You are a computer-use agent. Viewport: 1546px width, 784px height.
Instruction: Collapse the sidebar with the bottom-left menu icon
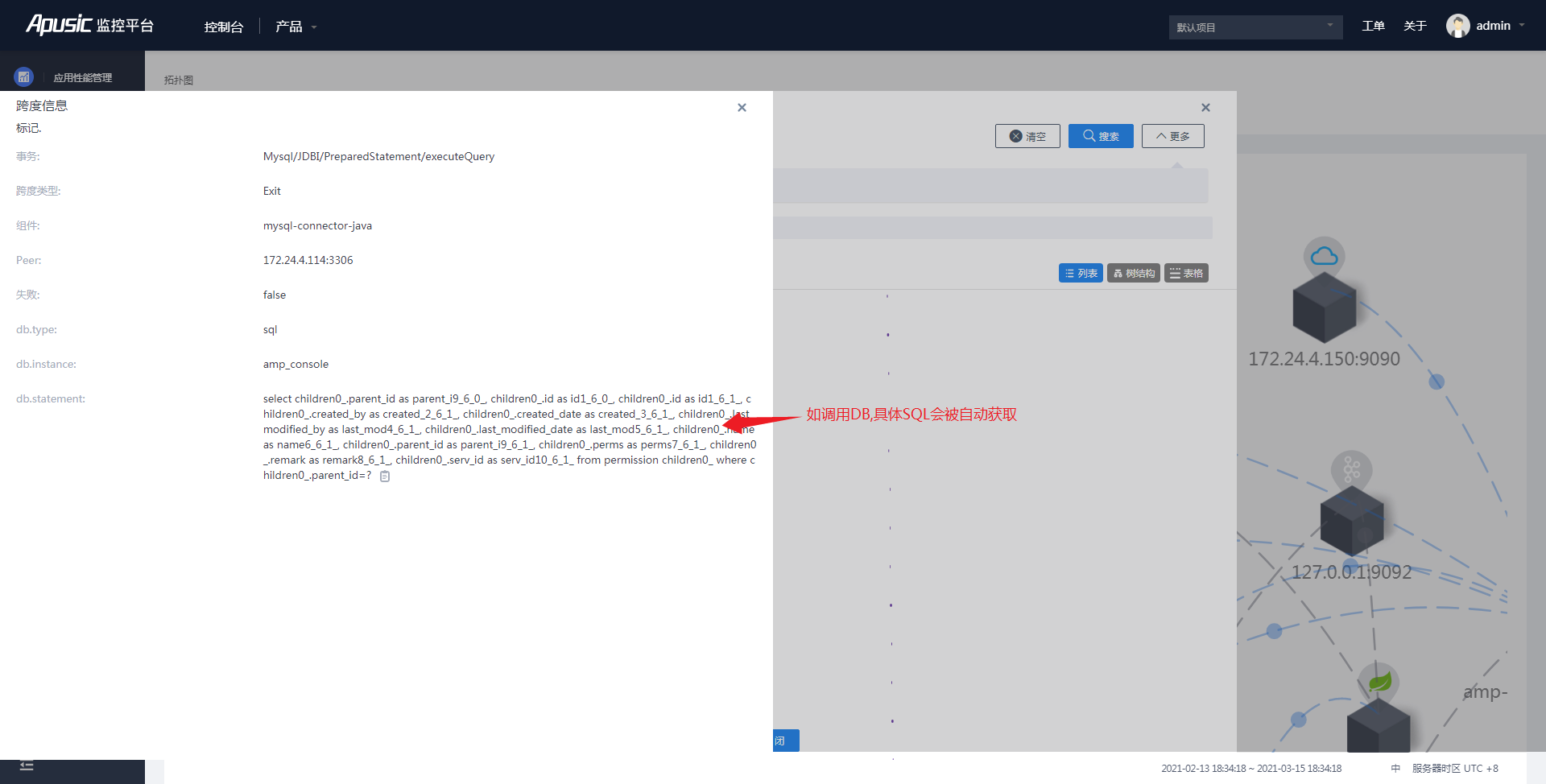(x=27, y=766)
